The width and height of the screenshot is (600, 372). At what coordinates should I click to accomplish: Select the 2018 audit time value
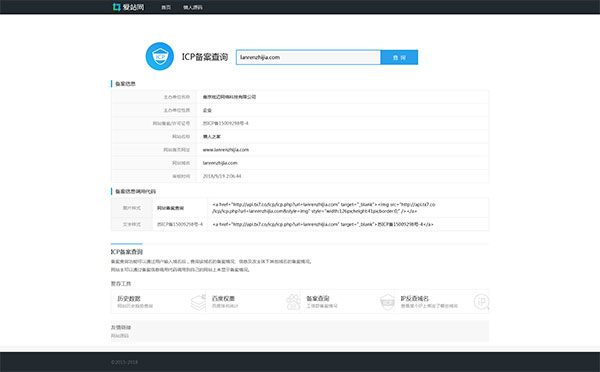click(222, 176)
